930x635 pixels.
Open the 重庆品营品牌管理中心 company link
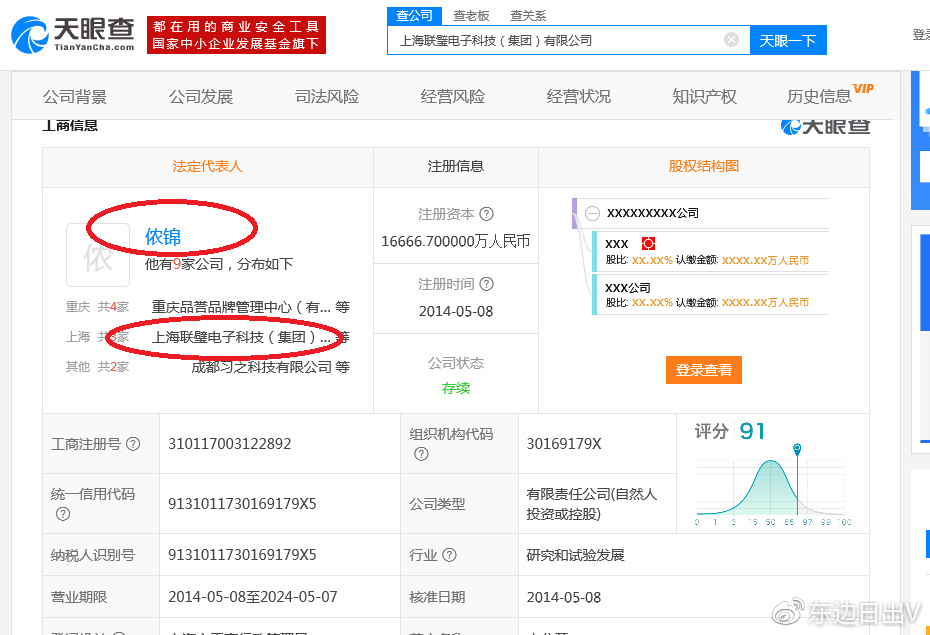pyautogui.click(x=241, y=307)
